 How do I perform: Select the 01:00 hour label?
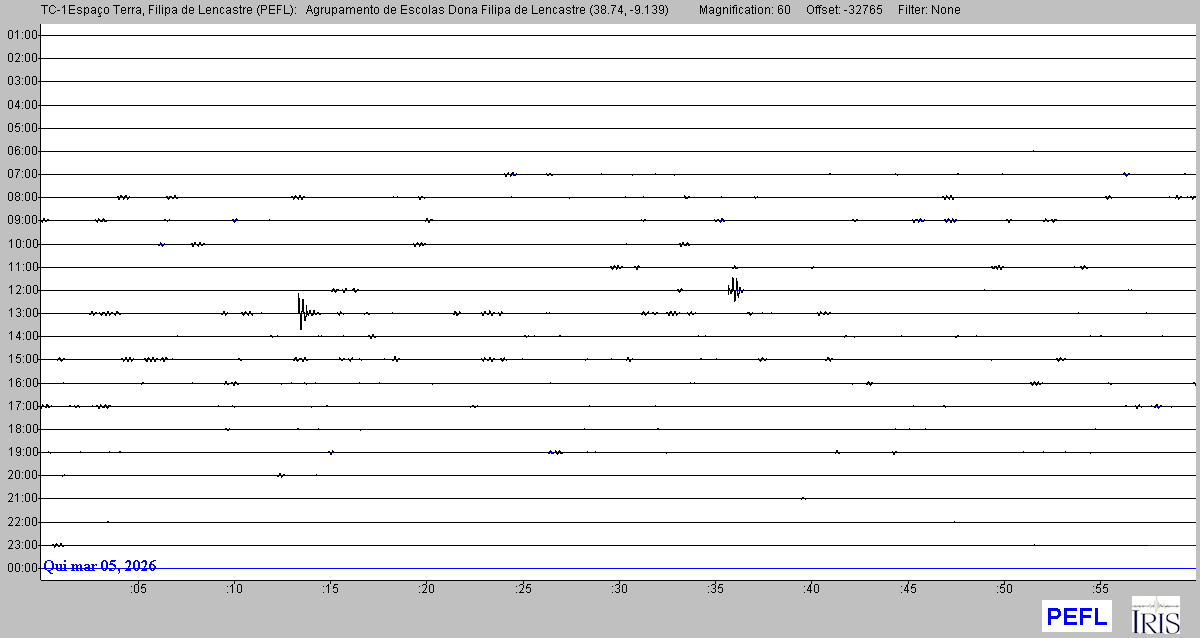point(21,35)
